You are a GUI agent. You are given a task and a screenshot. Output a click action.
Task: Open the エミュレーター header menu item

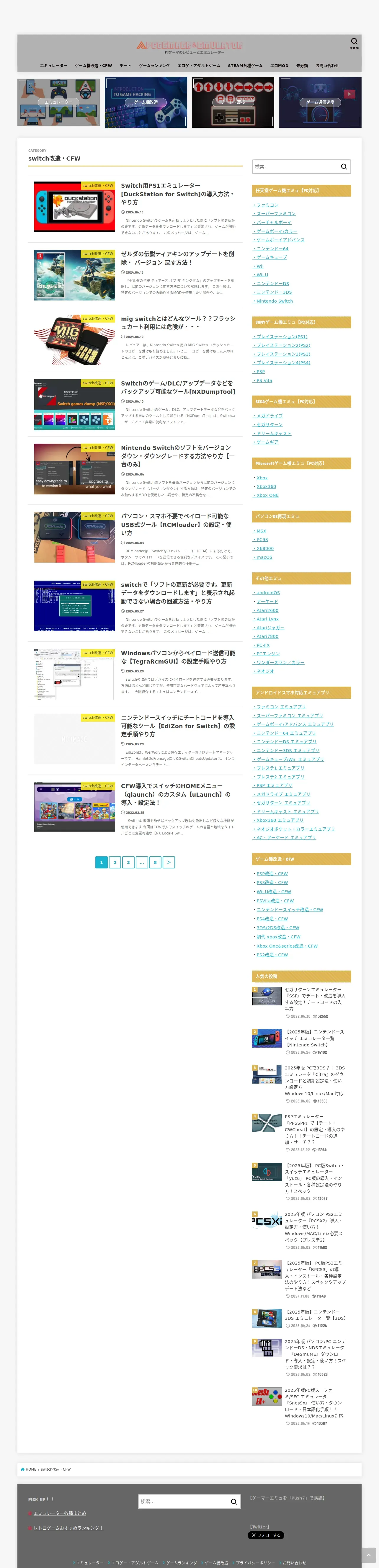[53, 66]
